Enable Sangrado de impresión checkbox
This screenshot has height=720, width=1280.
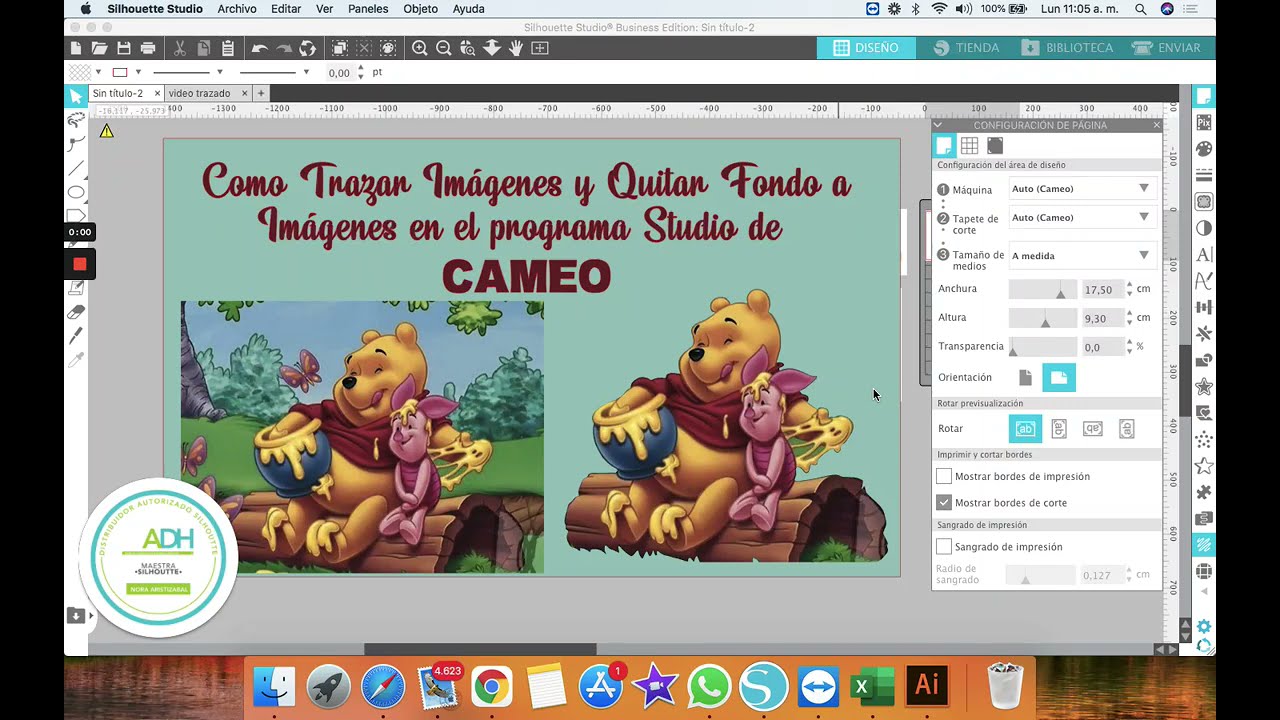[x=944, y=546]
